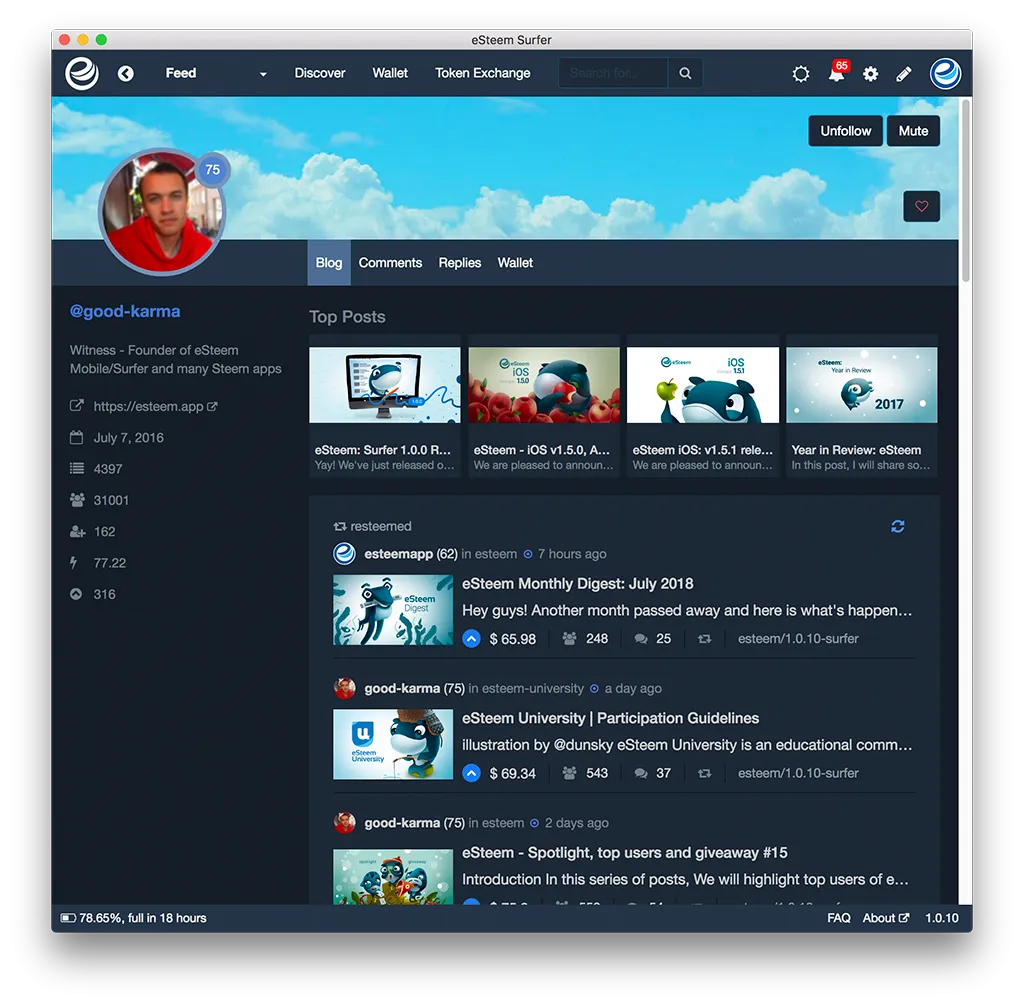Open top post eSteem iOS: v1.5.1 release
The width and height of the screenshot is (1024, 1006).
click(703, 406)
